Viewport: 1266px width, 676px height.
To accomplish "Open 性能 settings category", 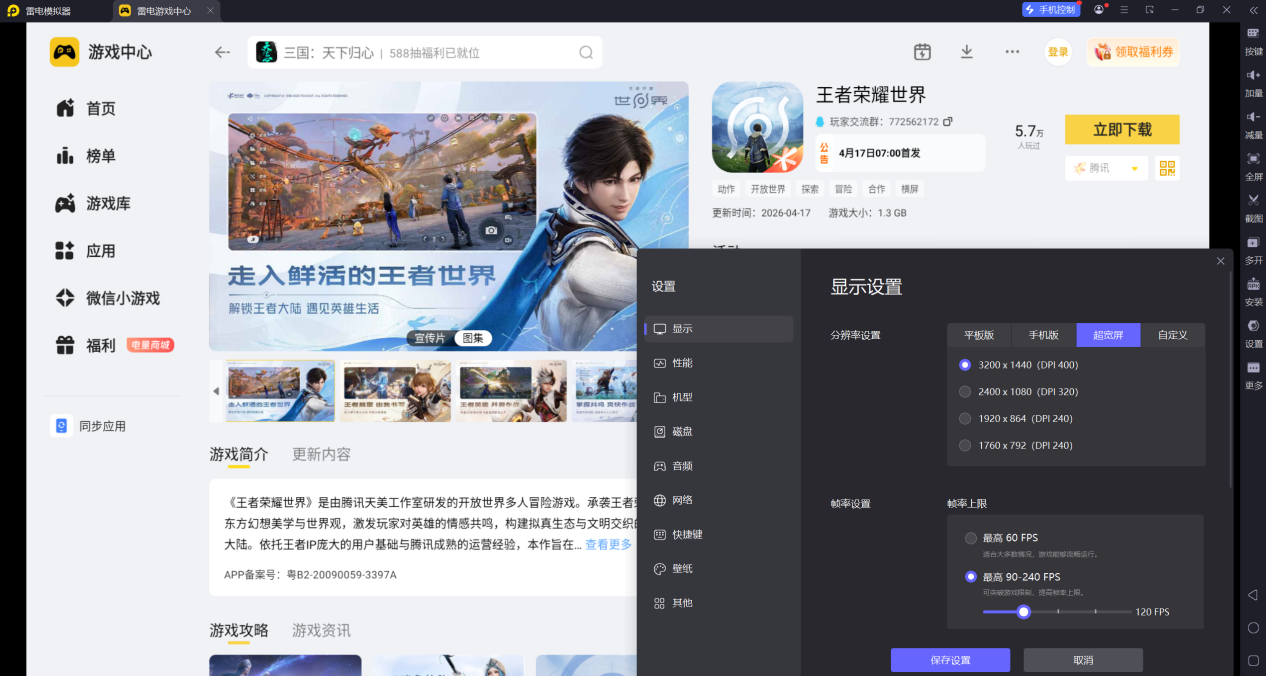I will [x=719, y=363].
